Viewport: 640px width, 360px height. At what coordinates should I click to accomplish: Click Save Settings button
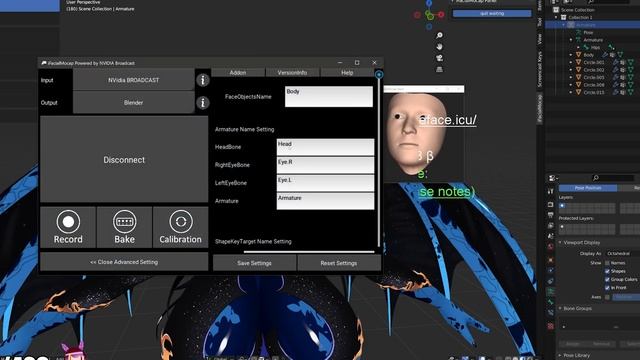[x=254, y=263]
